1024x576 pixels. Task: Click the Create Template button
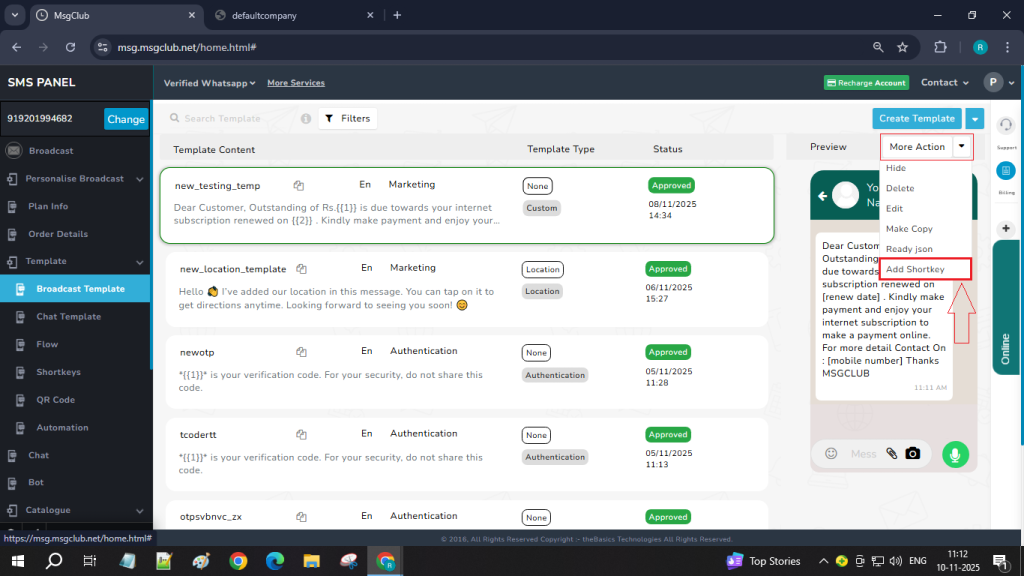tap(917, 118)
